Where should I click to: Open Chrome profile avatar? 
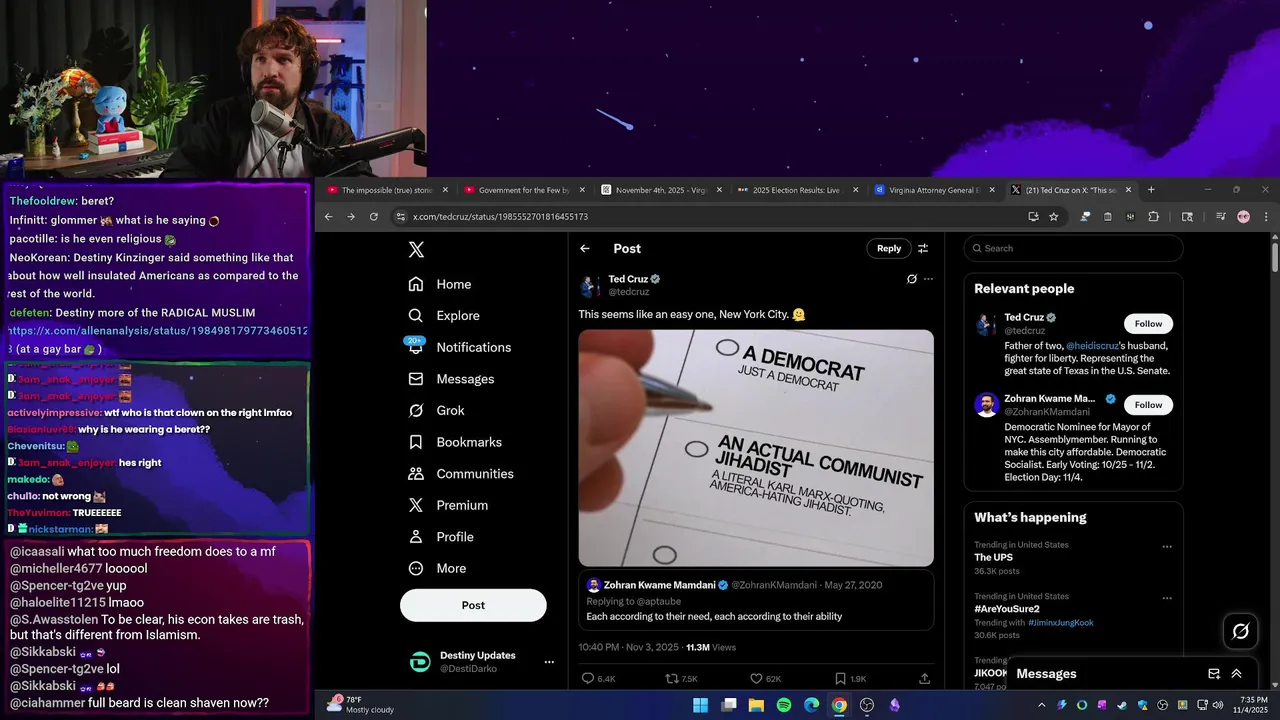point(1243,216)
